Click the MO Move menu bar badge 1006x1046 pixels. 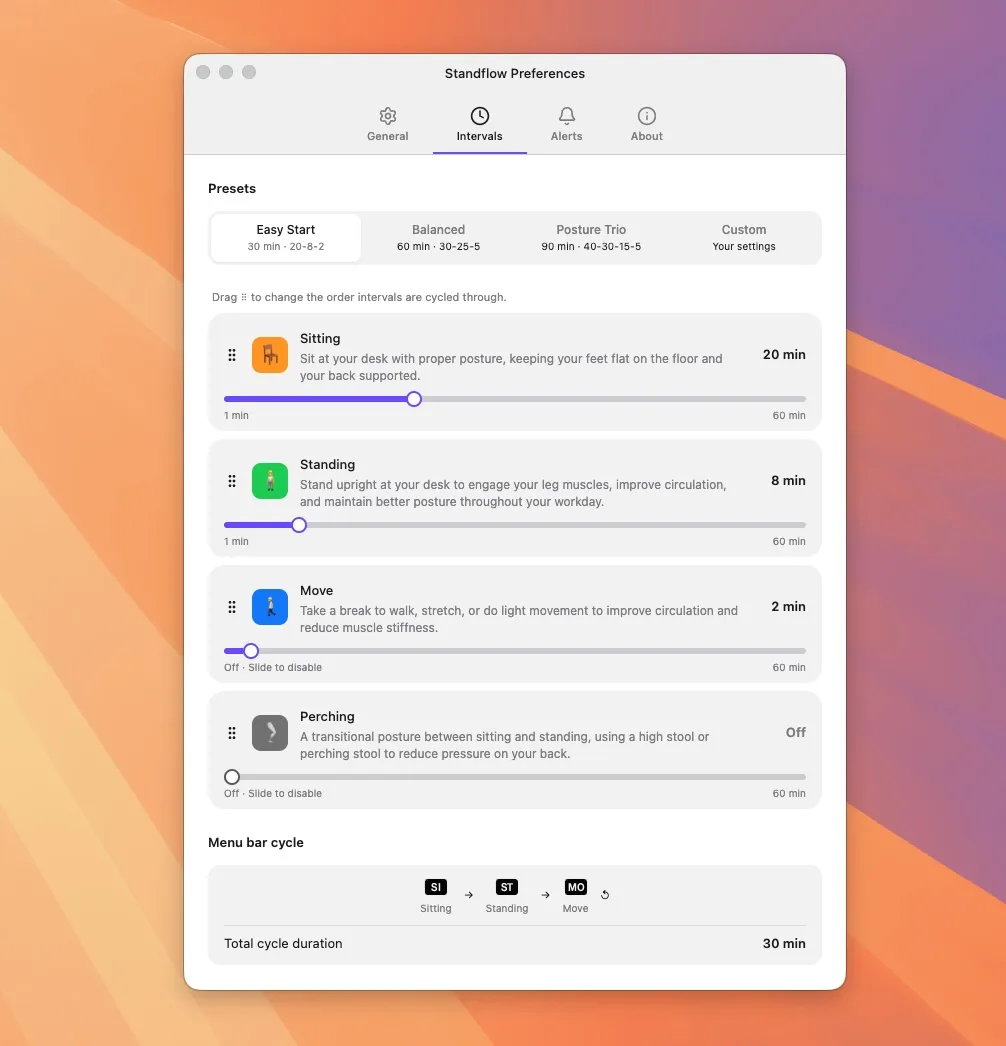pos(576,887)
